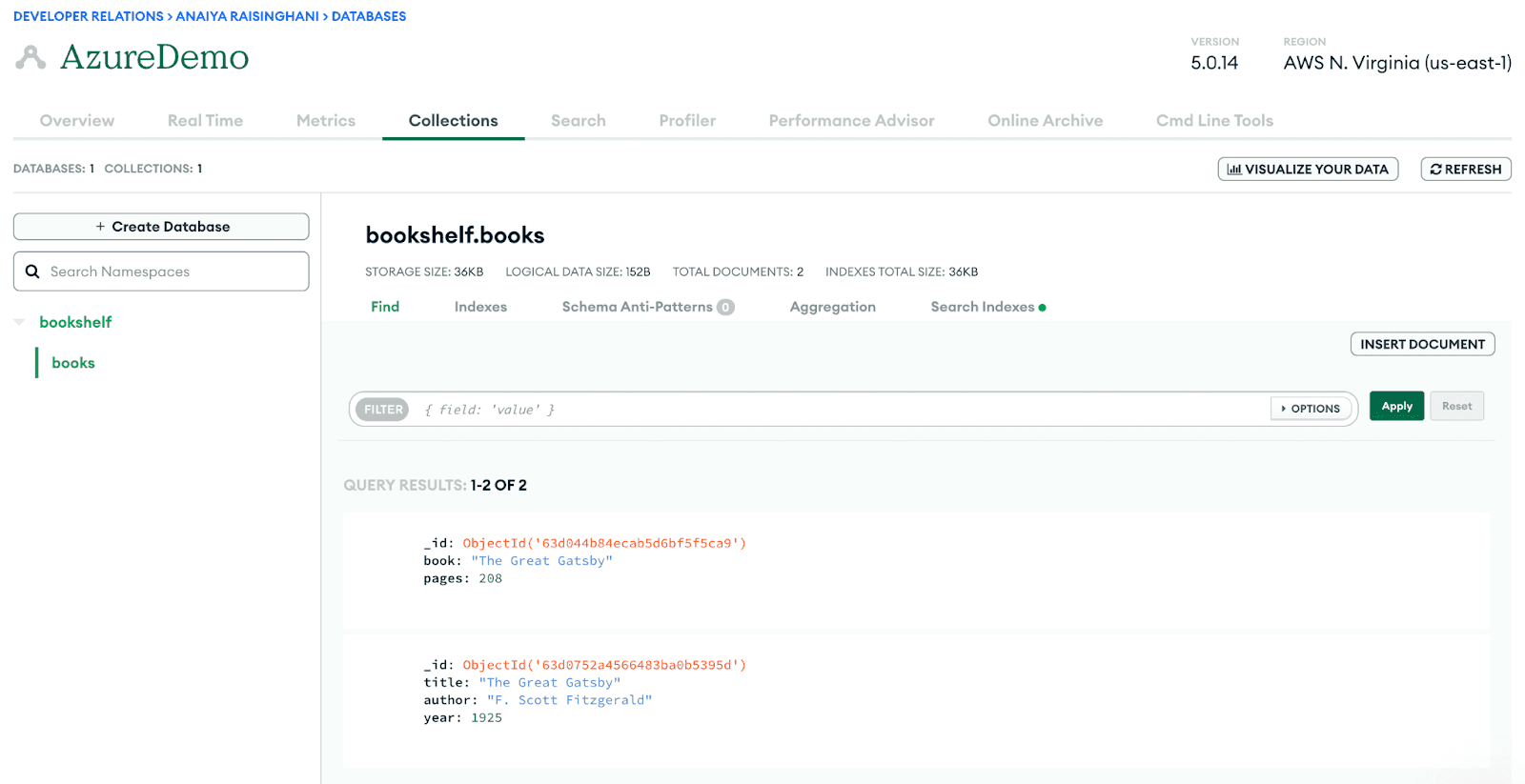Click the Schema Anti-Patterns count badge
The width and height of the screenshot is (1525, 784).
click(725, 308)
